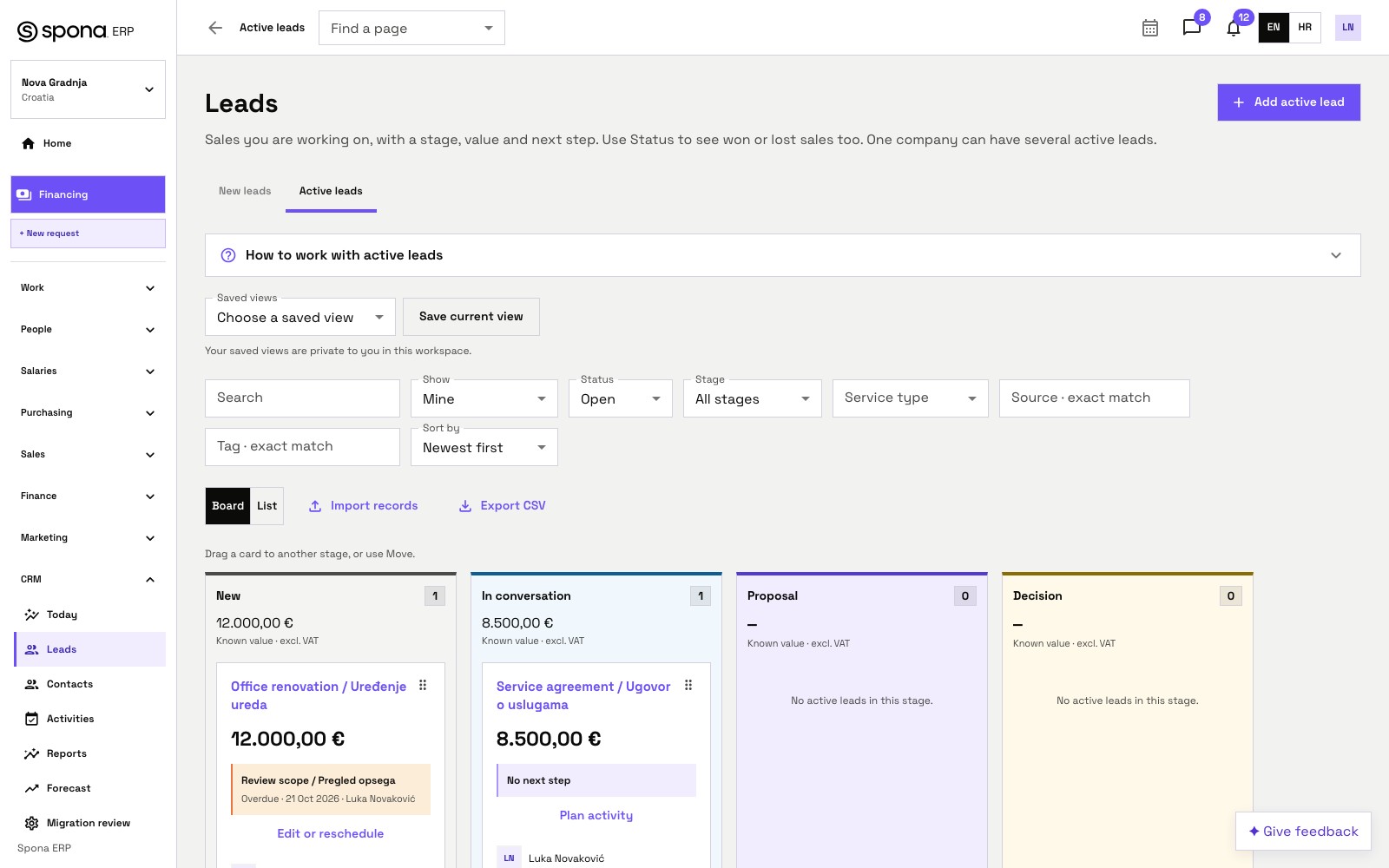Open Contacts in the CRM menu
1389x868 pixels.
point(90,684)
